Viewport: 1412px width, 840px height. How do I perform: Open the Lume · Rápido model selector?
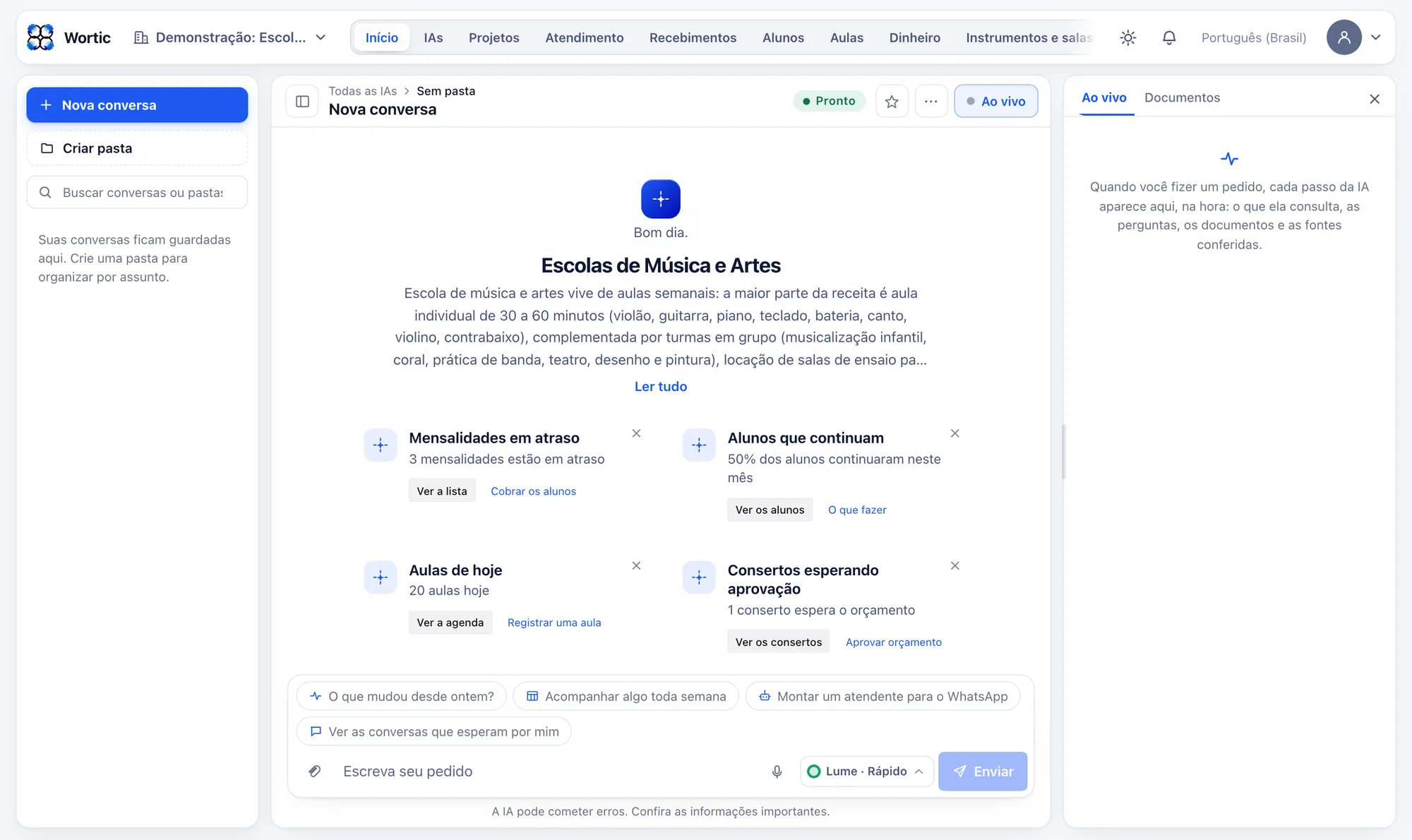866,772
